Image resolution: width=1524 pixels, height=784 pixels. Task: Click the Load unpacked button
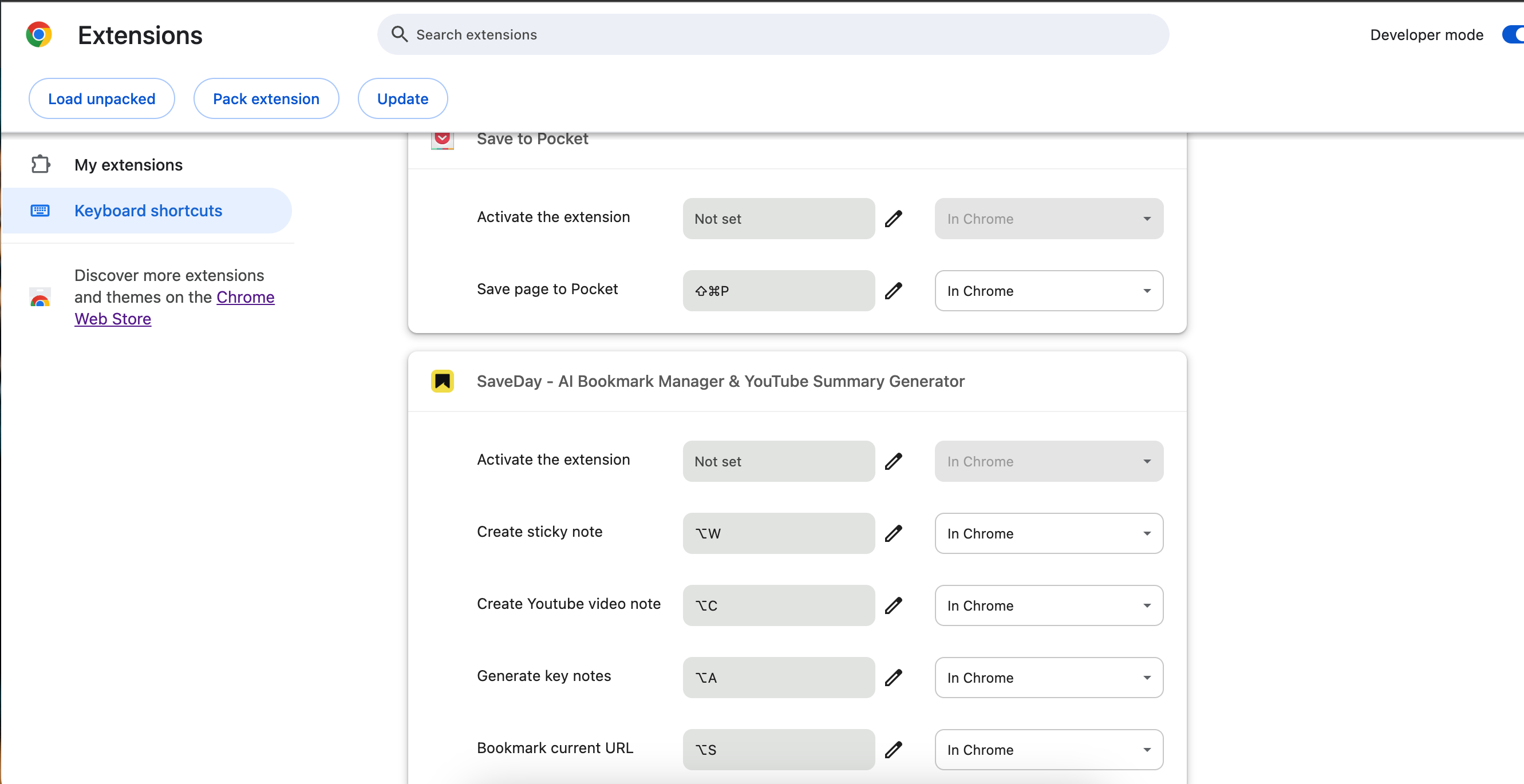[102, 99]
